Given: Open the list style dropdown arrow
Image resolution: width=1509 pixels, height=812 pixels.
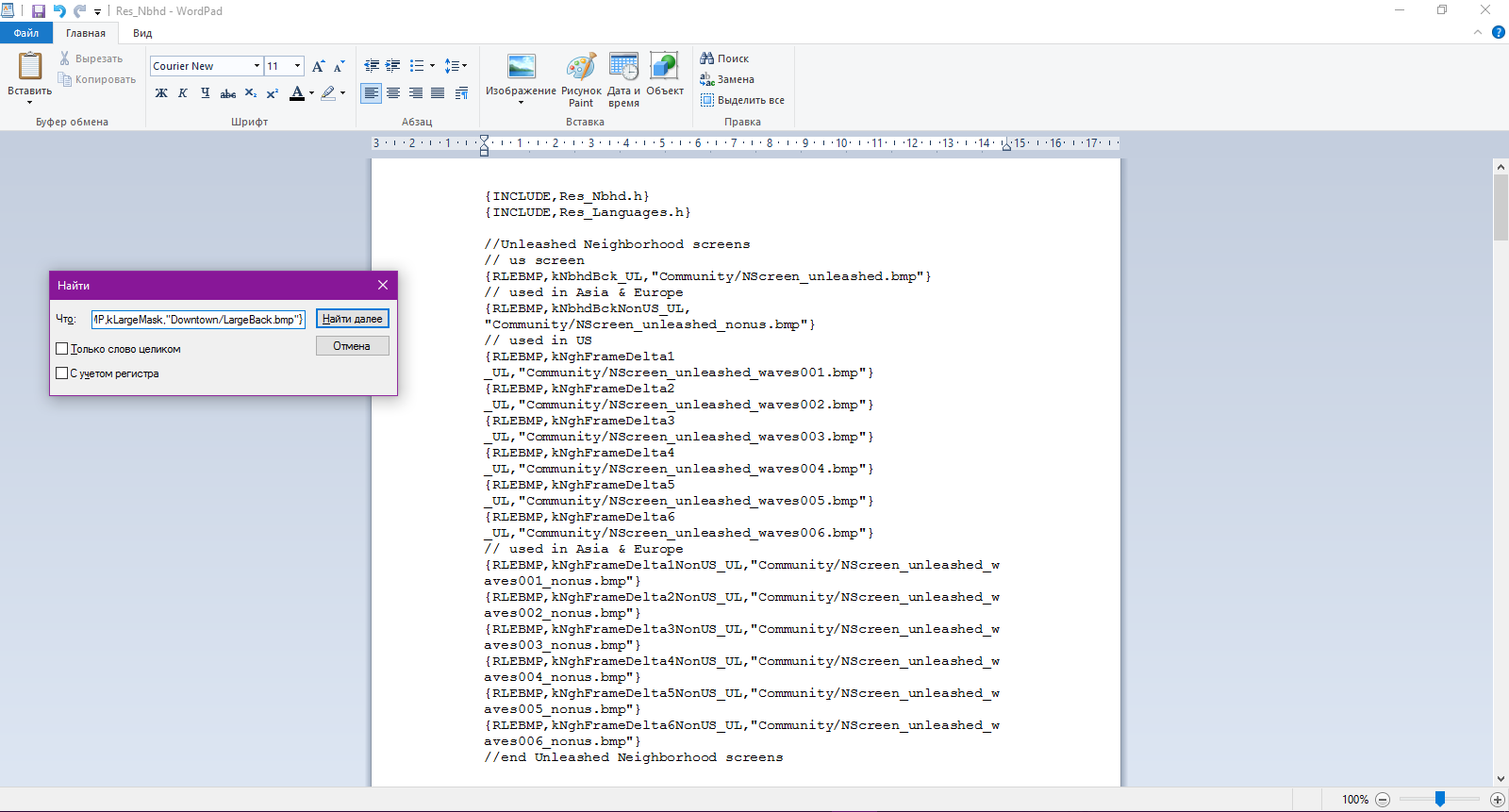Looking at the screenshot, I should pos(433,66).
